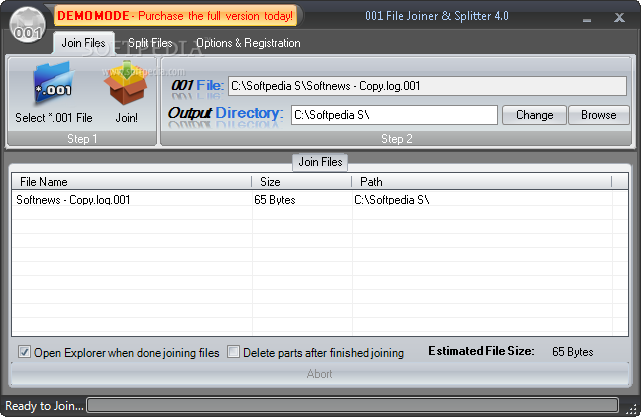Click the Output Directory input field
This screenshot has width=641, height=417.
point(394,115)
